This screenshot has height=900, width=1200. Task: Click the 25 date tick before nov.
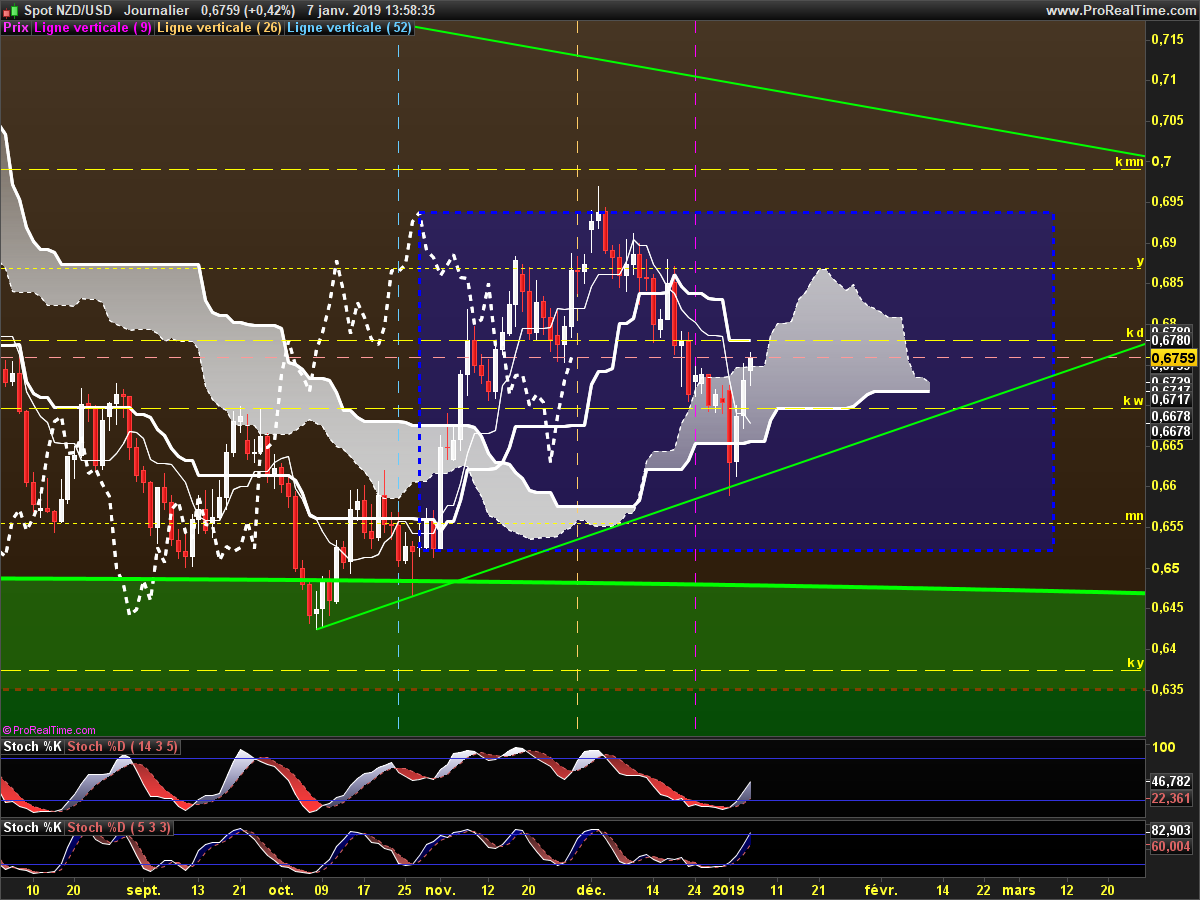(x=403, y=889)
